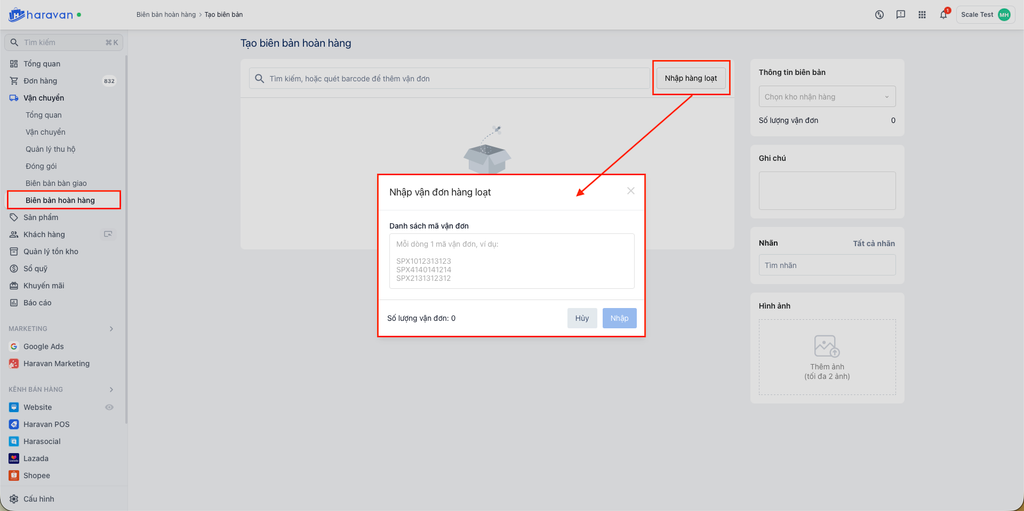
Task: Click the activity clock icon in header
Action: (879, 15)
